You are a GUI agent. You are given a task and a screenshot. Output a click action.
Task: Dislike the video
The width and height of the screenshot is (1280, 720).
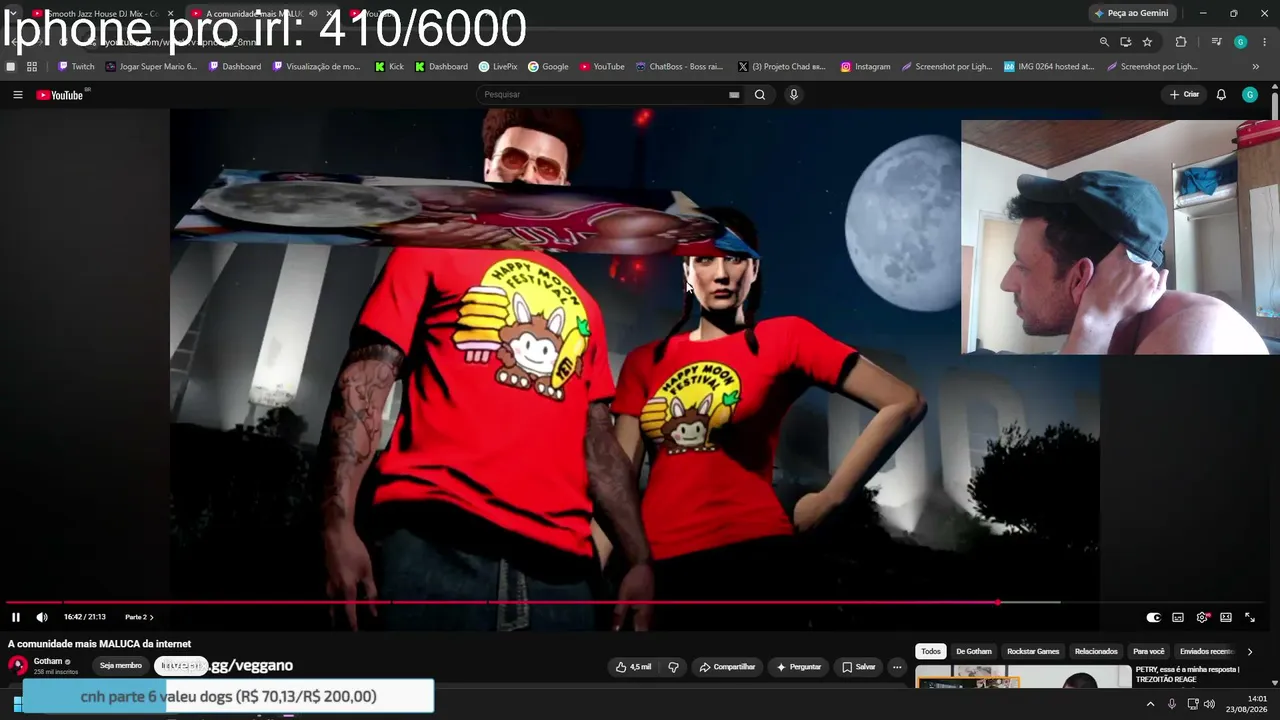[x=674, y=667]
